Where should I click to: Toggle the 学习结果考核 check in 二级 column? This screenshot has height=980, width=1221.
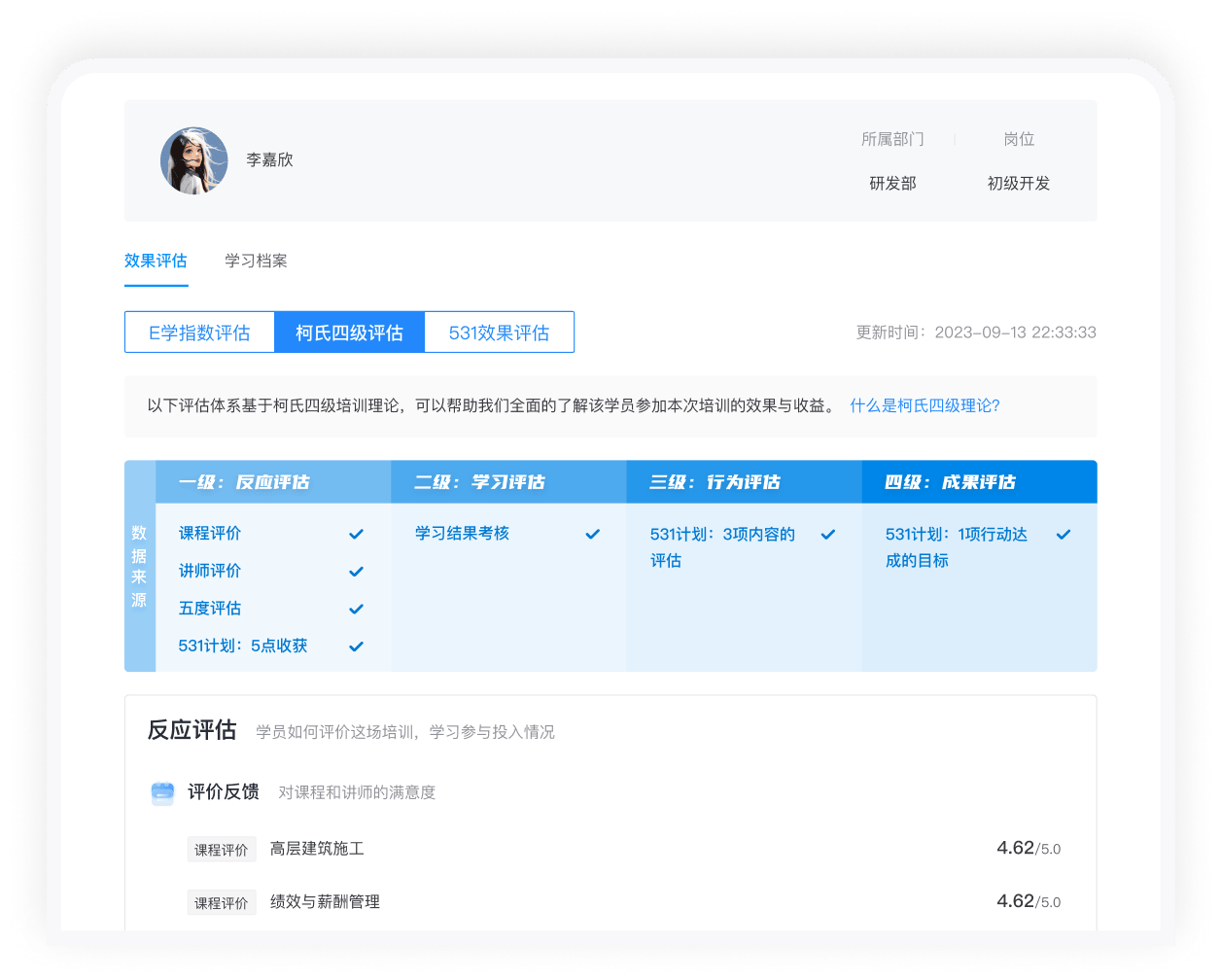[x=592, y=534]
